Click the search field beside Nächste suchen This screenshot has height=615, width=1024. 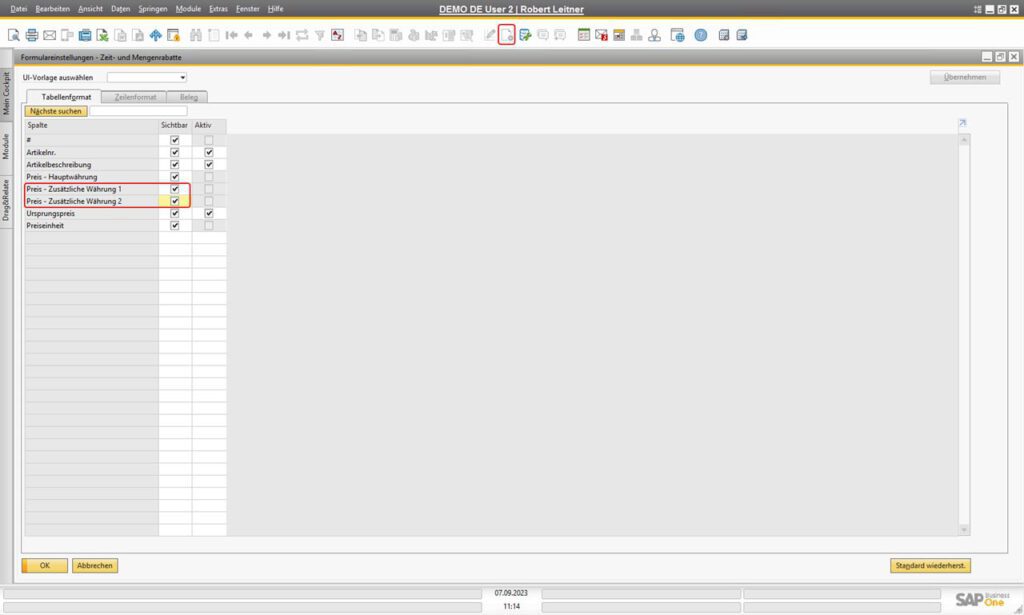tap(138, 112)
